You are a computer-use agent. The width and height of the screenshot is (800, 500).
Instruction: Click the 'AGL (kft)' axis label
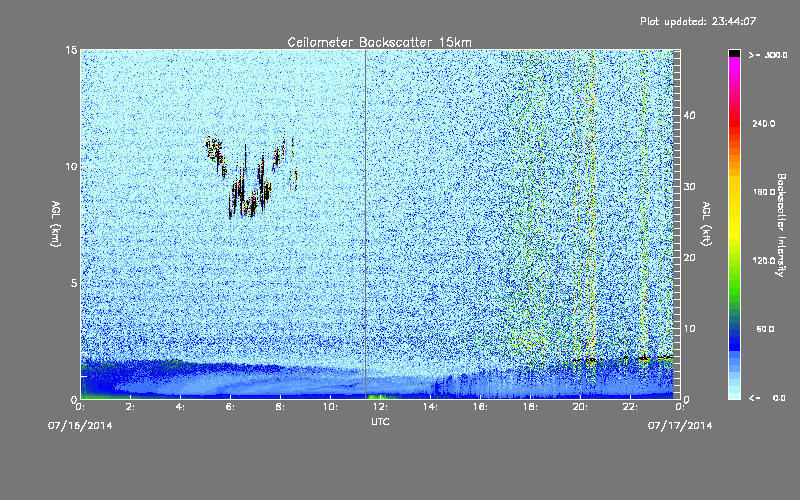(707, 223)
